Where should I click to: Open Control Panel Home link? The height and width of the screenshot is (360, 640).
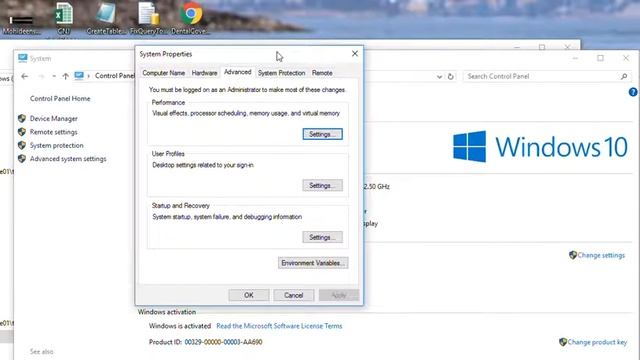pos(60,98)
